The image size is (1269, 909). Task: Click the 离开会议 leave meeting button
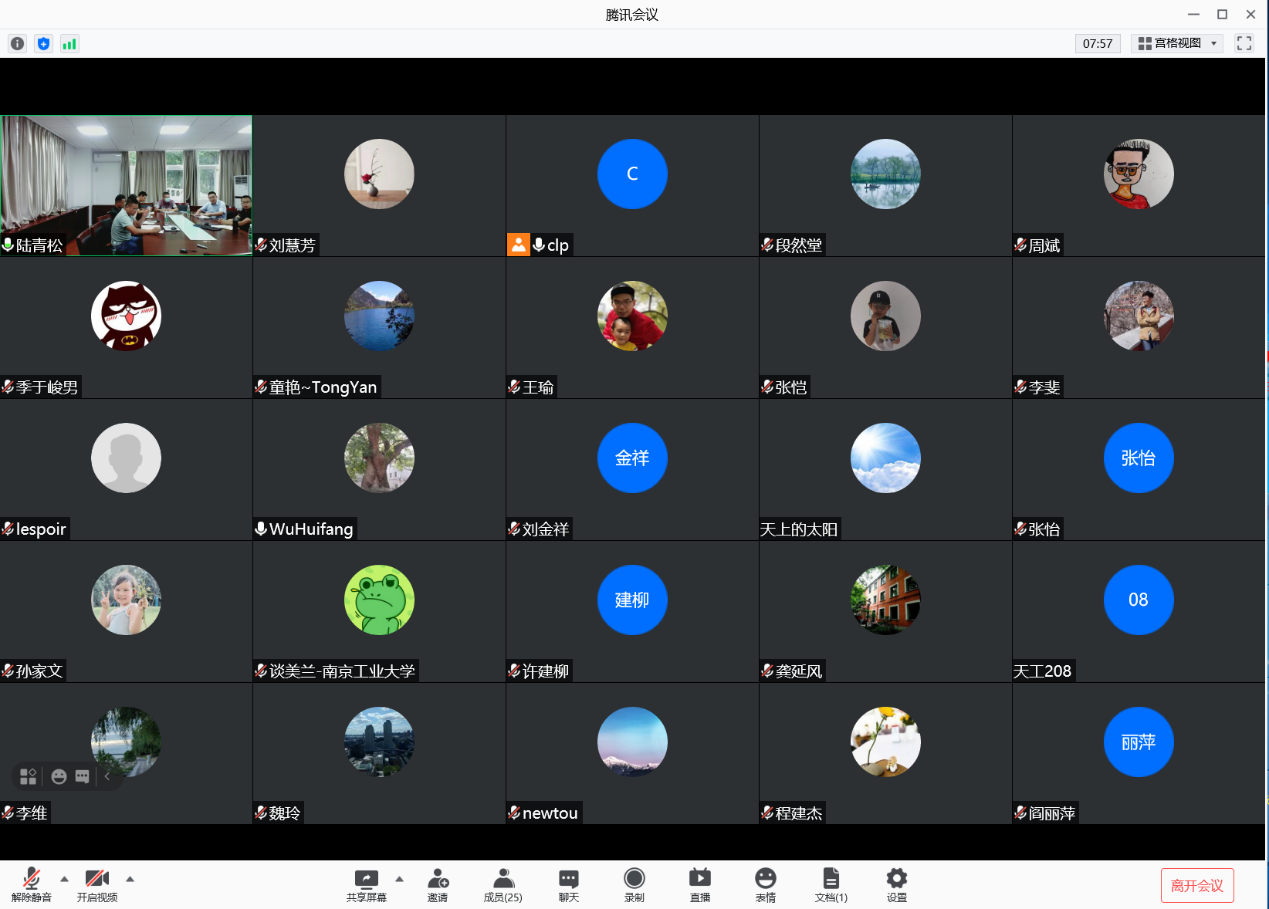(1197, 886)
